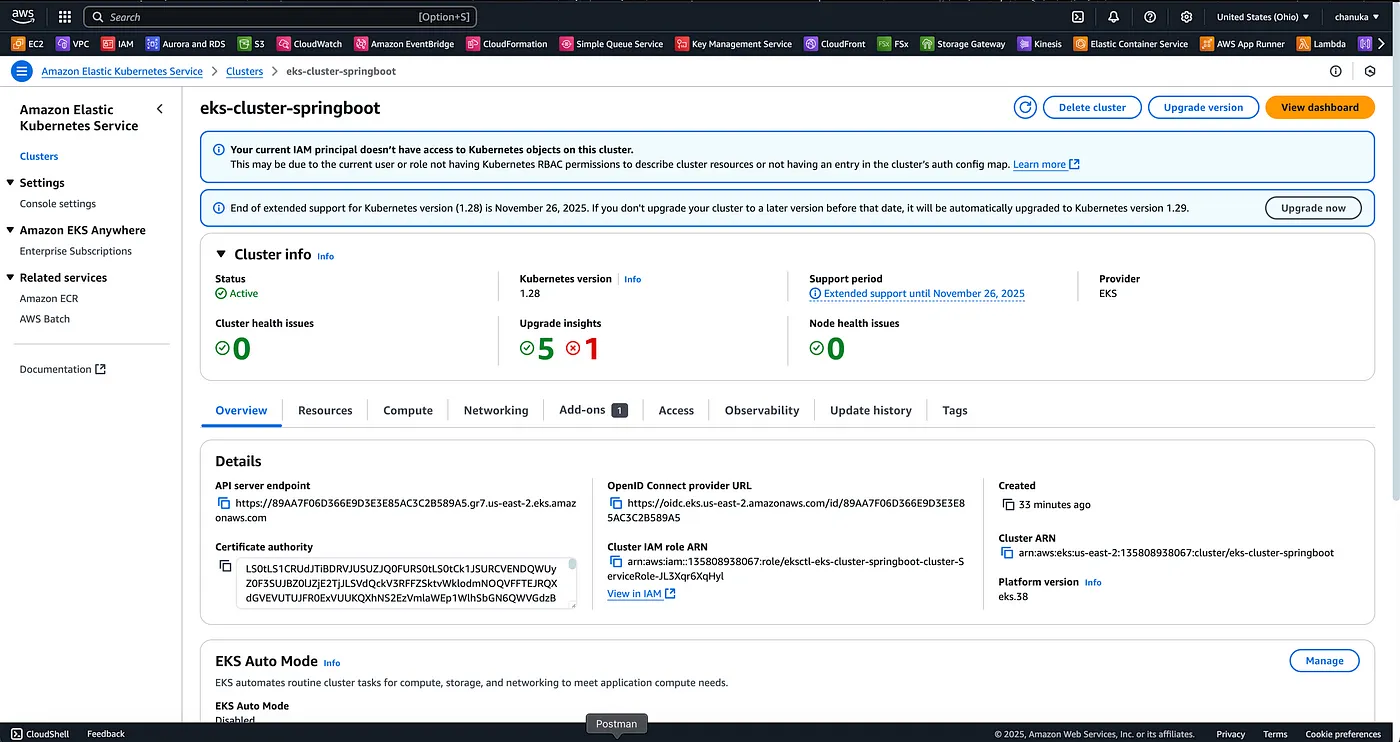
Task: Collapse the Cluster info section
Action: click(x=223, y=255)
